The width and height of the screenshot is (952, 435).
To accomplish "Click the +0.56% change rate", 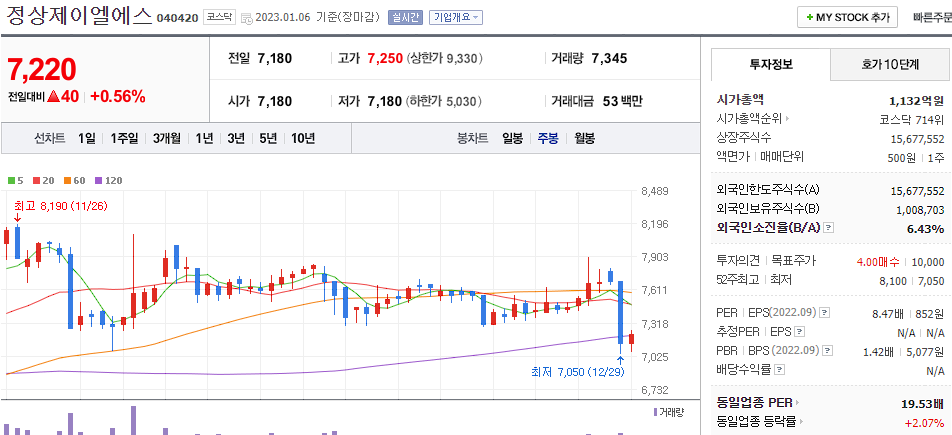I will (x=118, y=96).
